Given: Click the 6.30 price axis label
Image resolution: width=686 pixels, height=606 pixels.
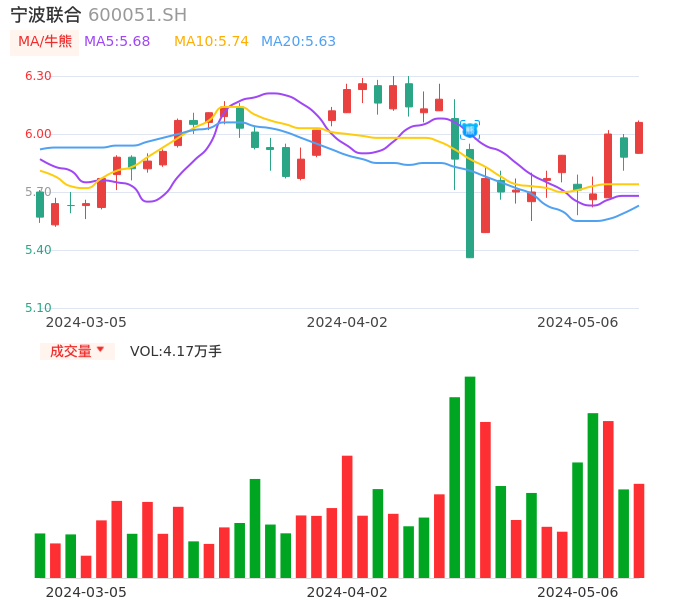Looking at the screenshot, I should pos(38,76).
